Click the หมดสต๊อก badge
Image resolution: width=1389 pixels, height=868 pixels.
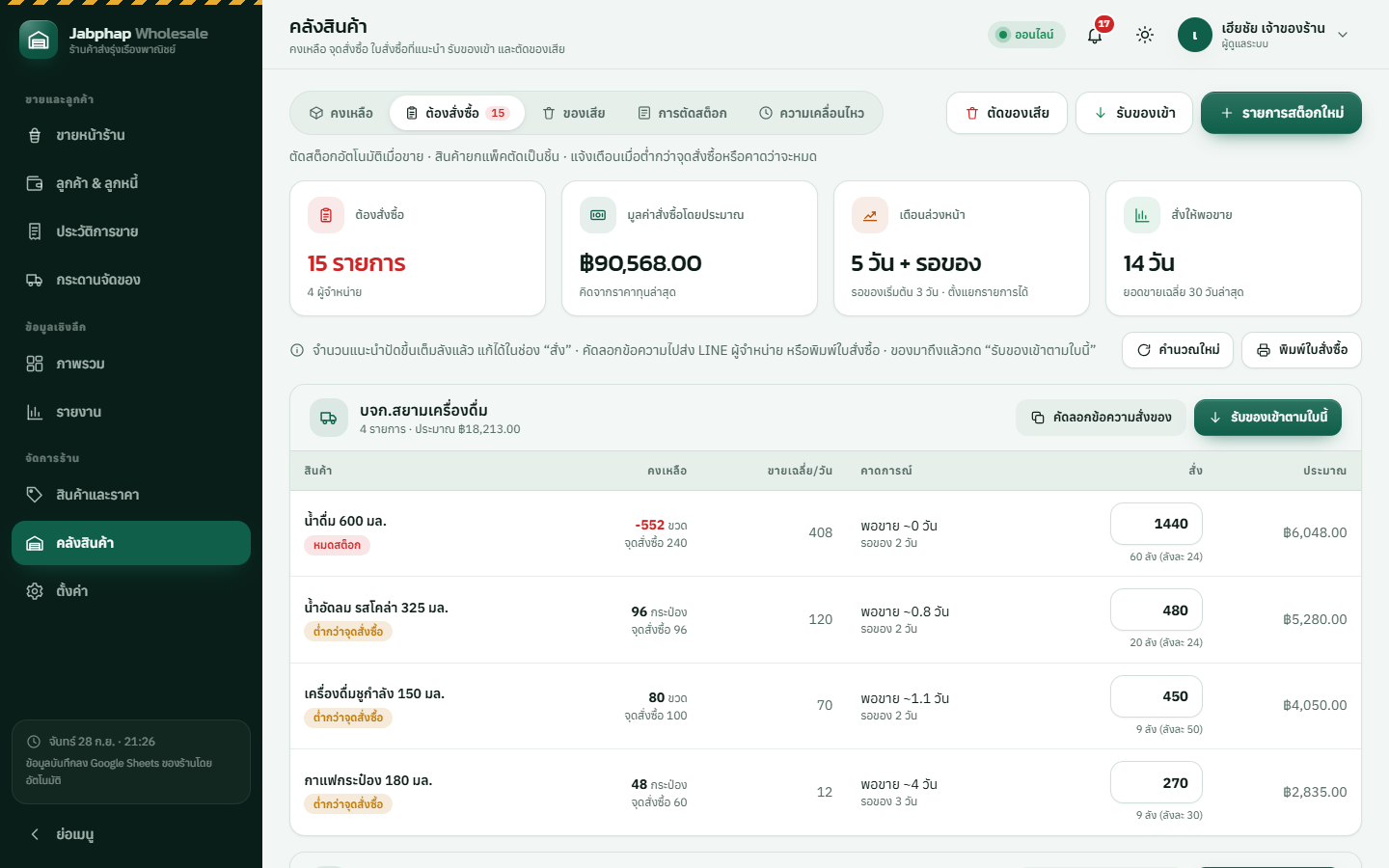[337, 545]
